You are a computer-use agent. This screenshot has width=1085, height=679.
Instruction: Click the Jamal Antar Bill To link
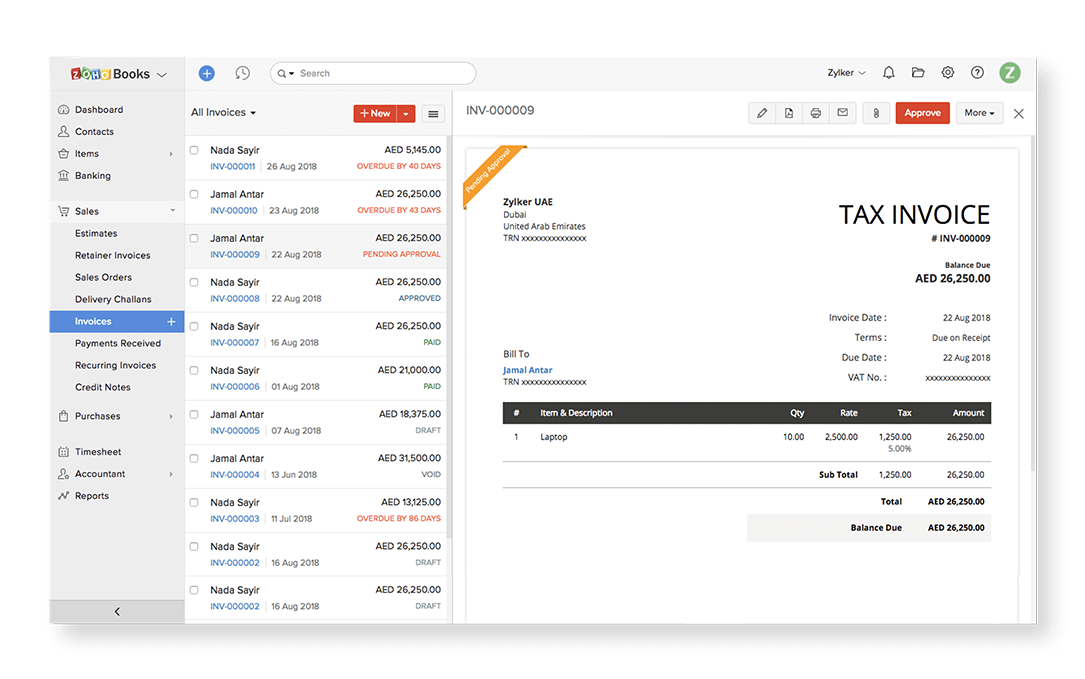pyautogui.click(x=527, y=370)
